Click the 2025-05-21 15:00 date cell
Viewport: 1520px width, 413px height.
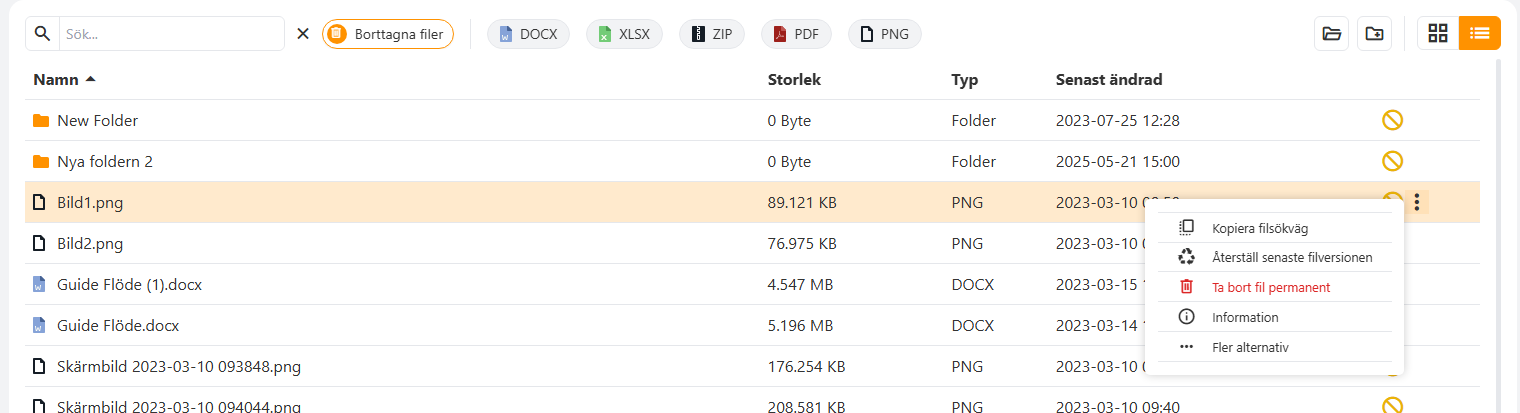pyautogui.click(x=1118, y=161)
